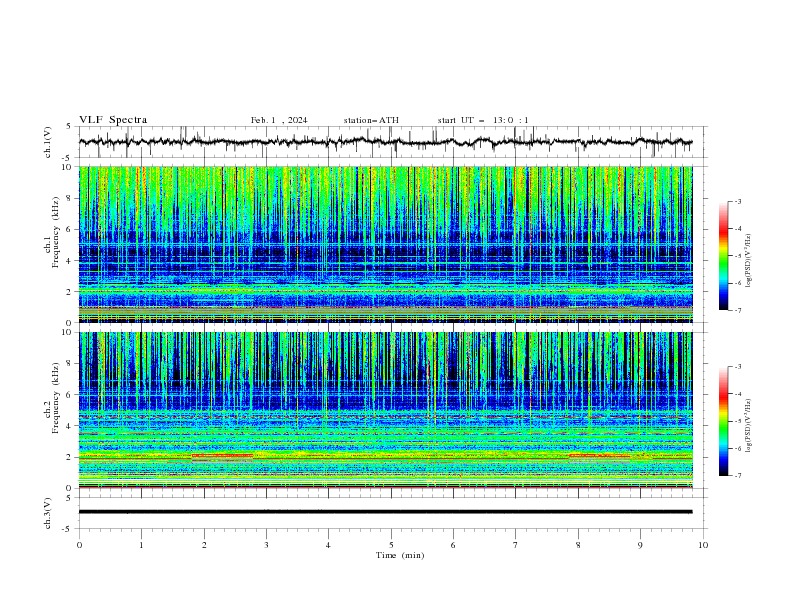This screenshot has width=792, height=612.
Task: Click the red 2 kHz band near minute 8
Action: point(600,455)
